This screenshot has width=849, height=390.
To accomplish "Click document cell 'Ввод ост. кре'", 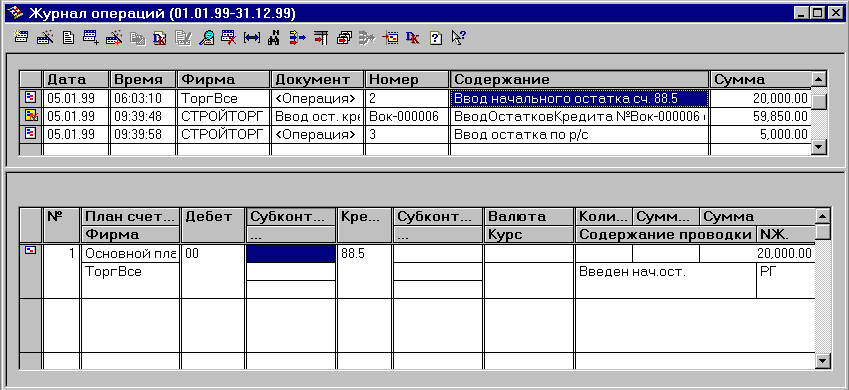I will [x=318, y=116].
